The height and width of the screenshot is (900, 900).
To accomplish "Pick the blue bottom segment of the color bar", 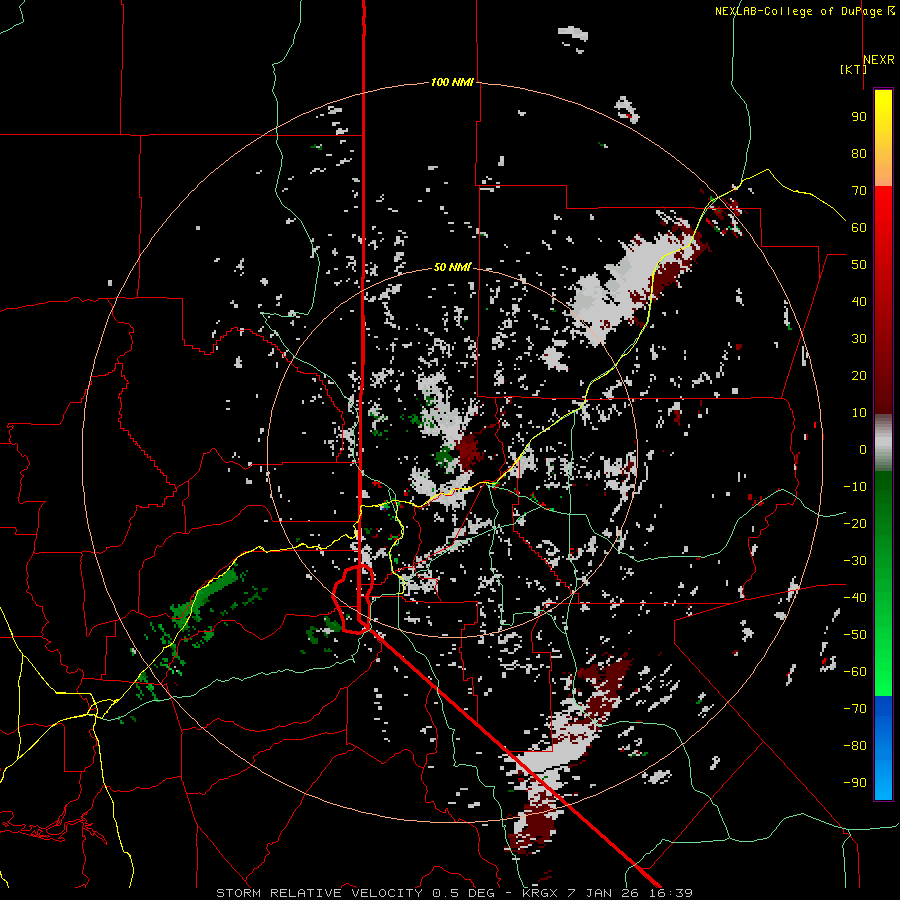I will 883,748.
